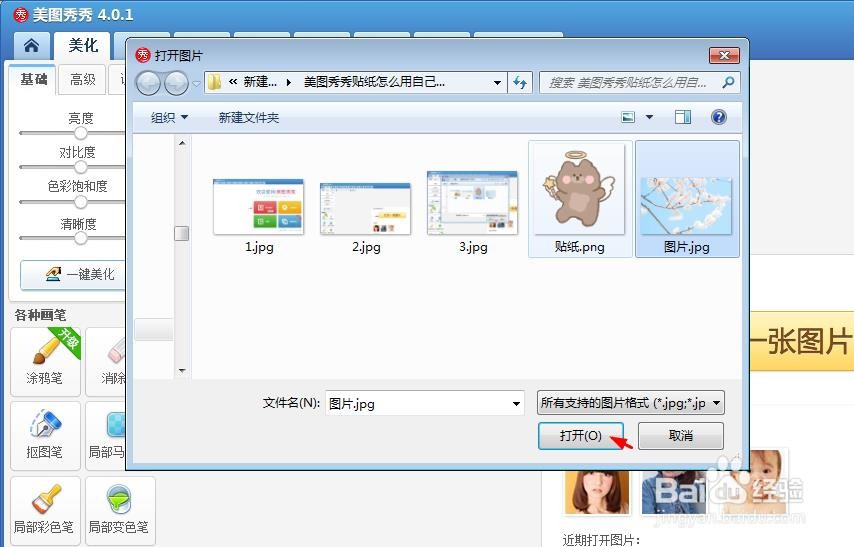Click 新建文件夹 to create a folder
Viewport: 854px width, 547px height.
pyautogui.click(x=249, y=117)
